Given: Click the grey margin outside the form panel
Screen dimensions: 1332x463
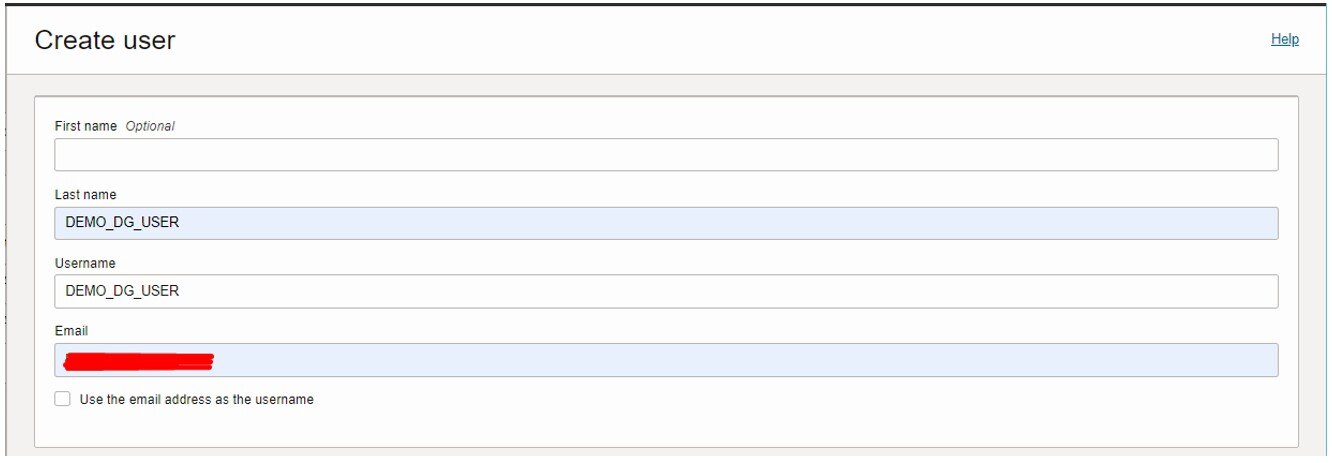Looking at the screenshot, I should (1313, 270).
